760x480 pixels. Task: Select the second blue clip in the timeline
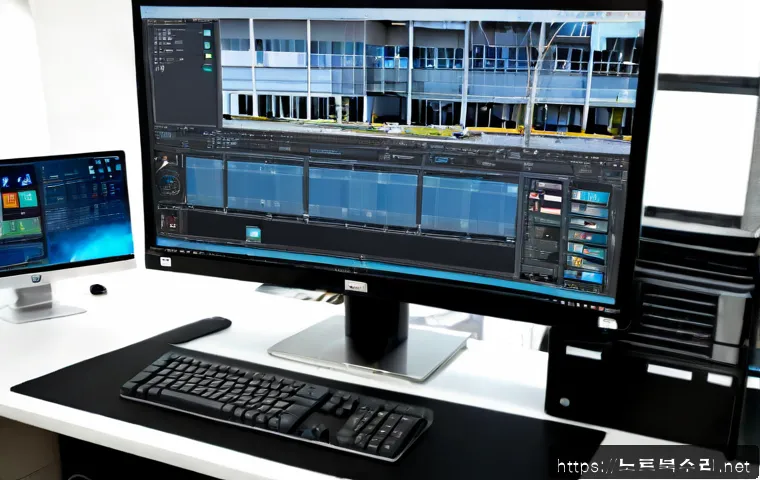point(266,188)
